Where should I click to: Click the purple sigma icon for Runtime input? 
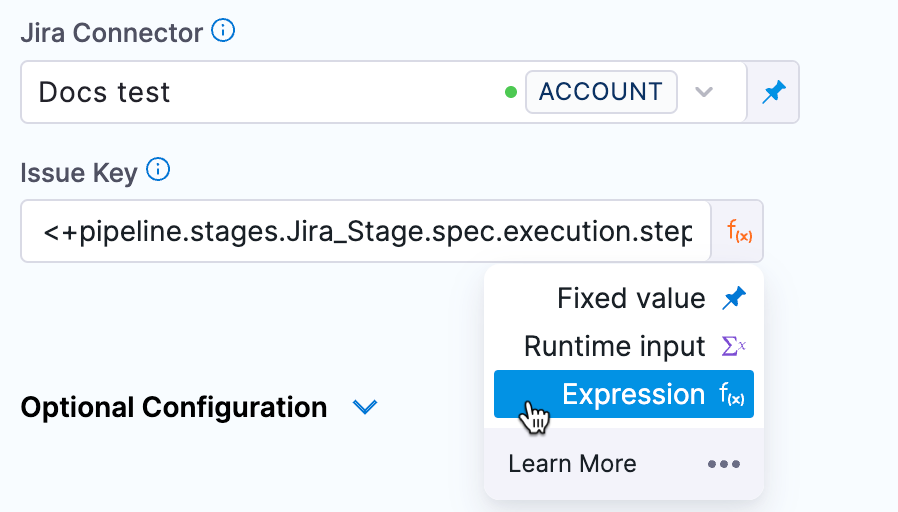pos(734,346)
